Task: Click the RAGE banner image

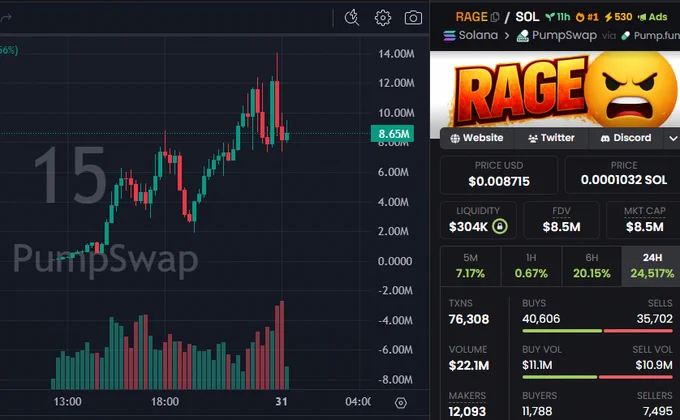Action: [555, 89]
